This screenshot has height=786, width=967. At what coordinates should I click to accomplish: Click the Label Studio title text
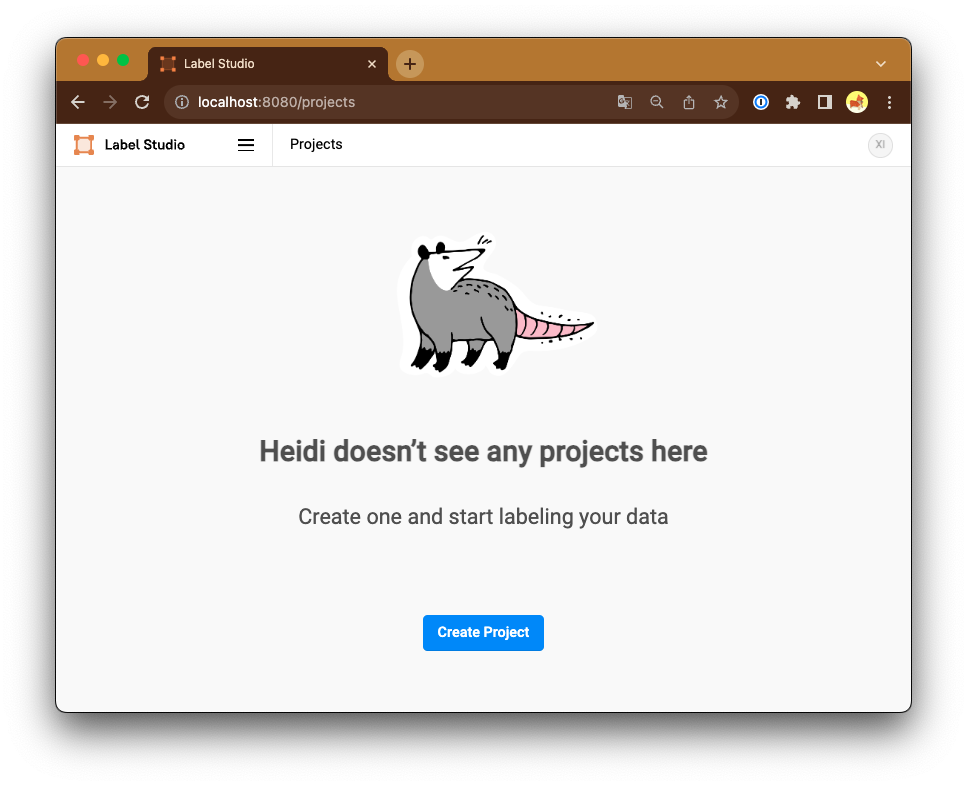(x=145, y=145)
